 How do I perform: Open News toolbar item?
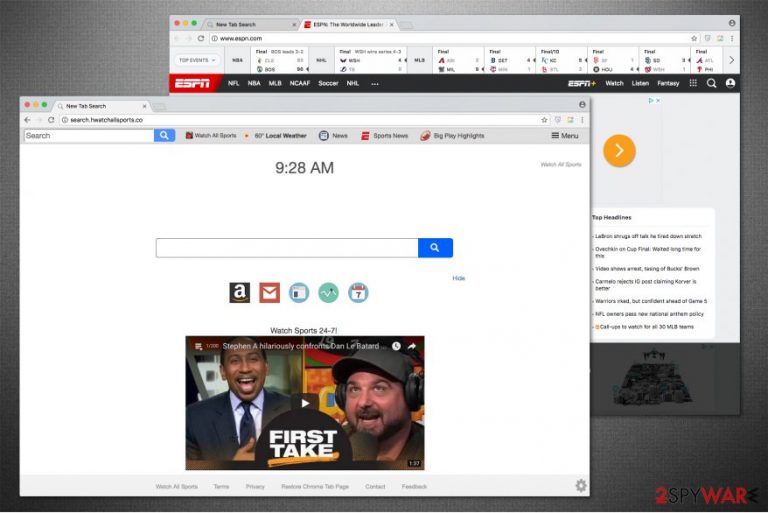pyautogui.click(x=333, y=136)
